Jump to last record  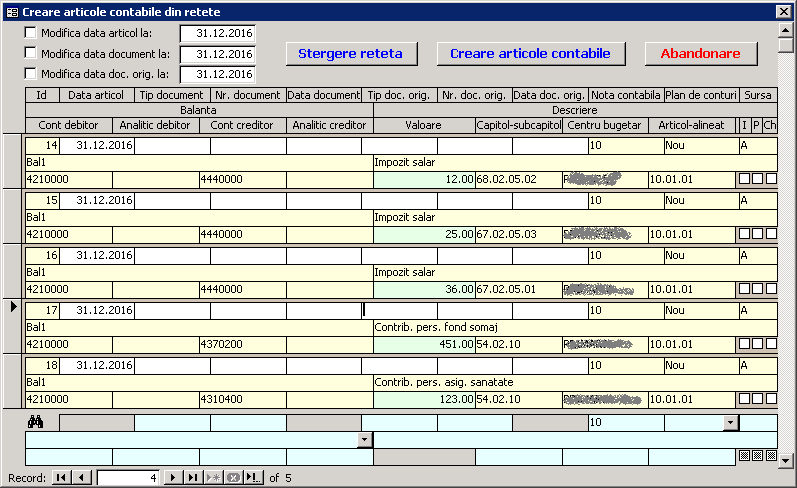point(192,478)
